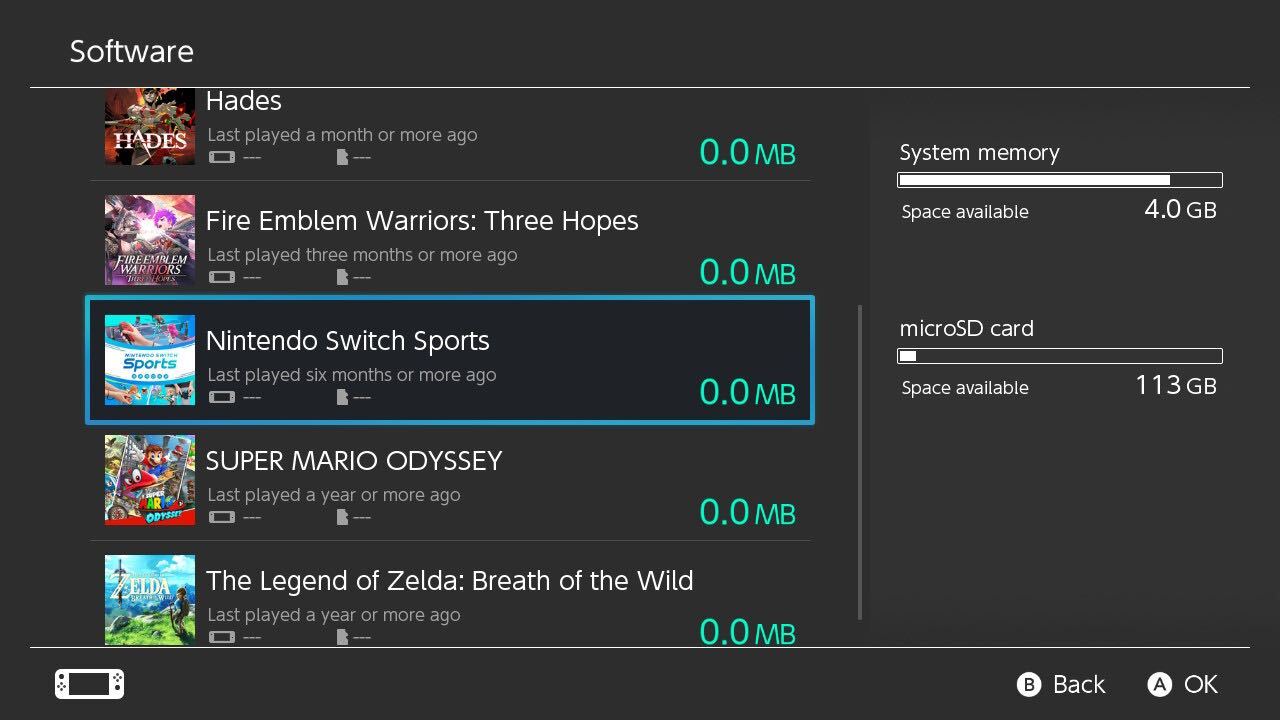1280x720 pixels.
Task: Click Breath of the Wild 0.0 MB size
Action: [x=747, y=633]
